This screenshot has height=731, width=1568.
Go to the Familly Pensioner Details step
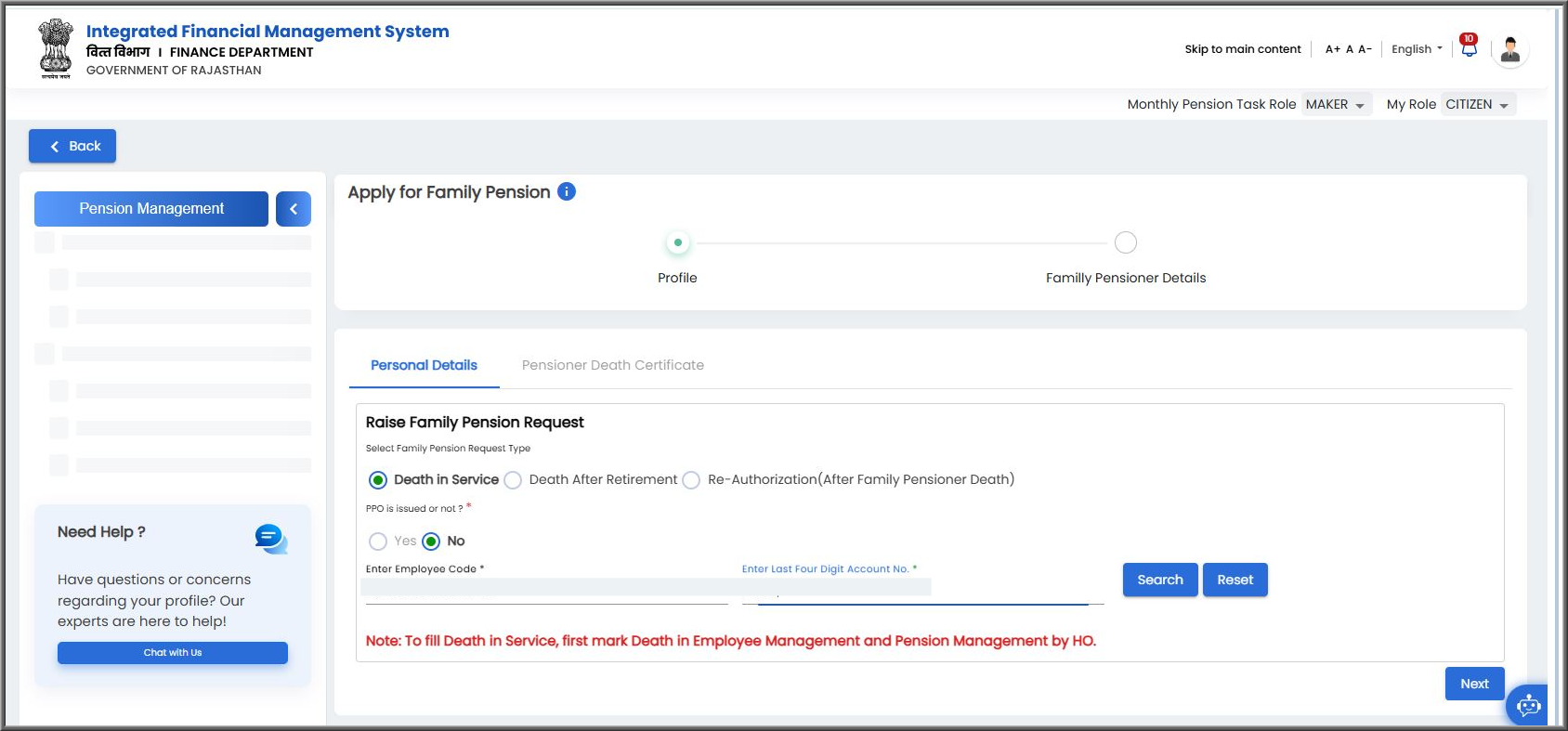1125,242
